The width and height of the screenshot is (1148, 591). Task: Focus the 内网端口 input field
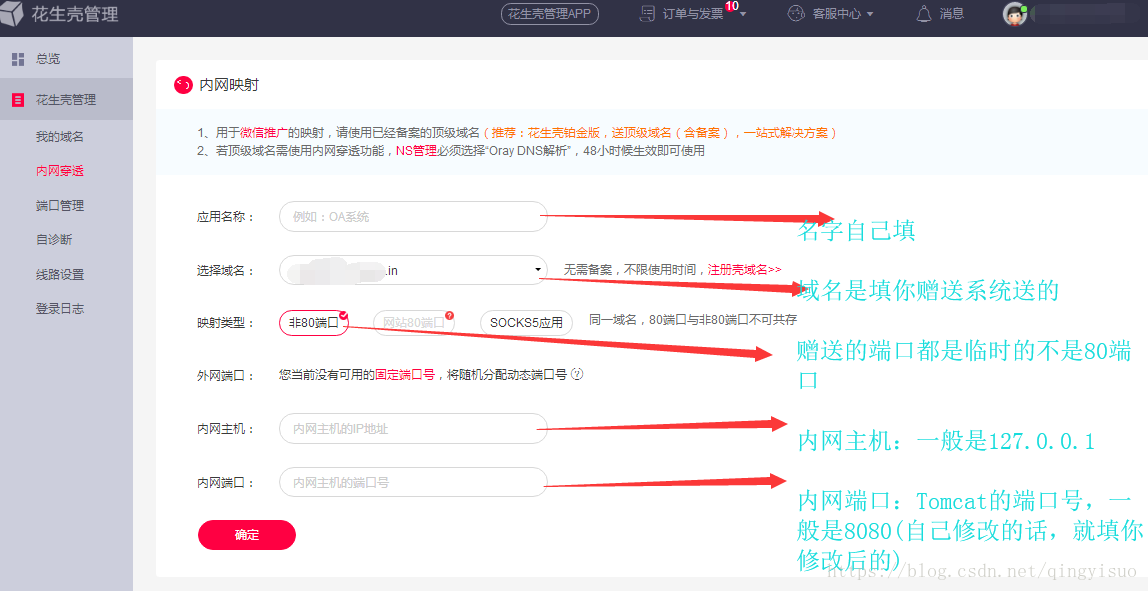coord(413,483)
